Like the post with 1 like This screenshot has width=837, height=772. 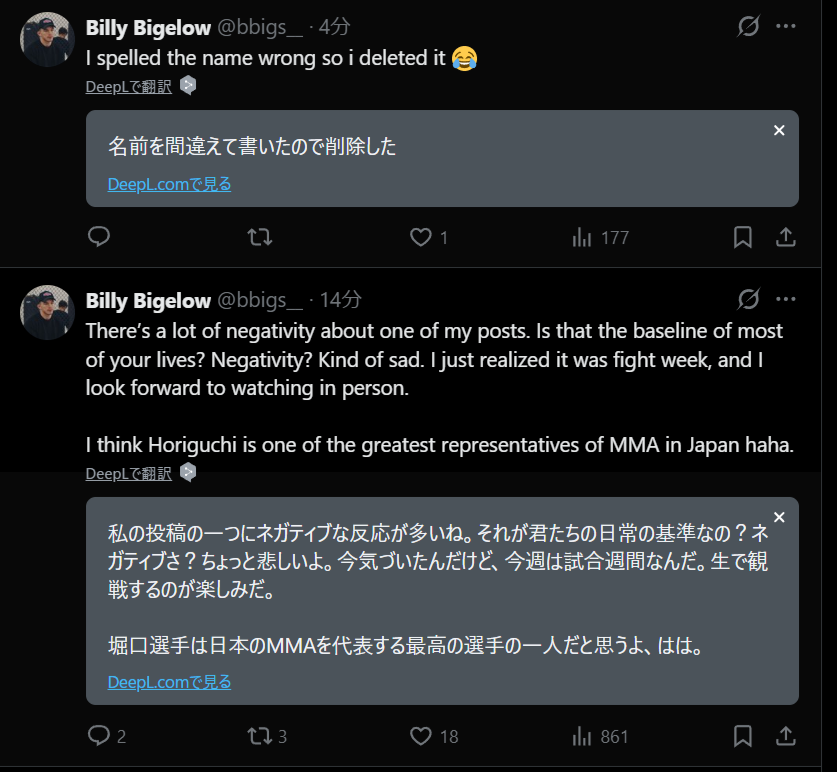point(421,237)
